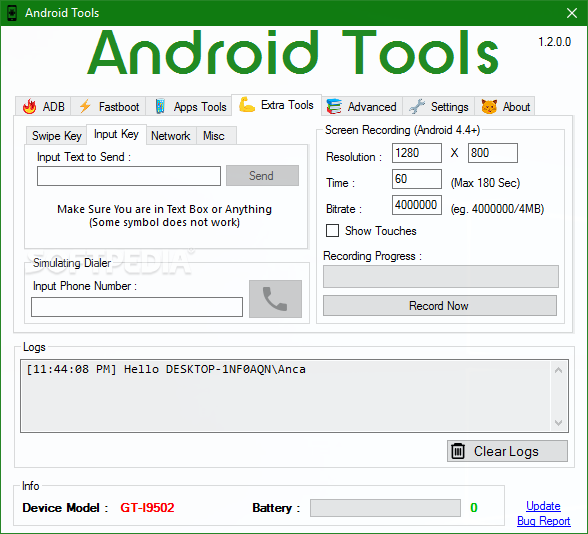Click the battery value 0
This screenshot has width=588, height=534.
click(x=474, y=508)
